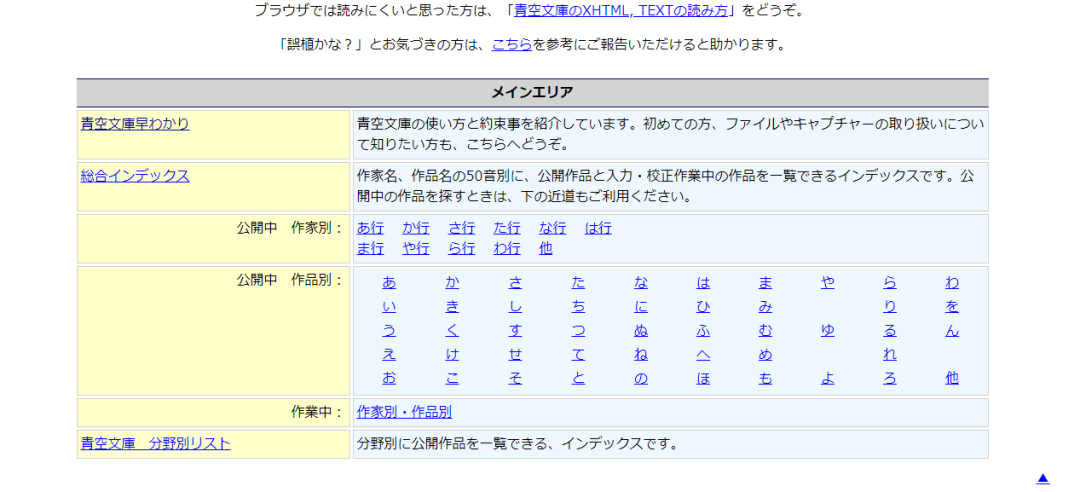This screenshot has width=1080, height=492.
Task: Browse works starting with い
Action: coord(389,306)
